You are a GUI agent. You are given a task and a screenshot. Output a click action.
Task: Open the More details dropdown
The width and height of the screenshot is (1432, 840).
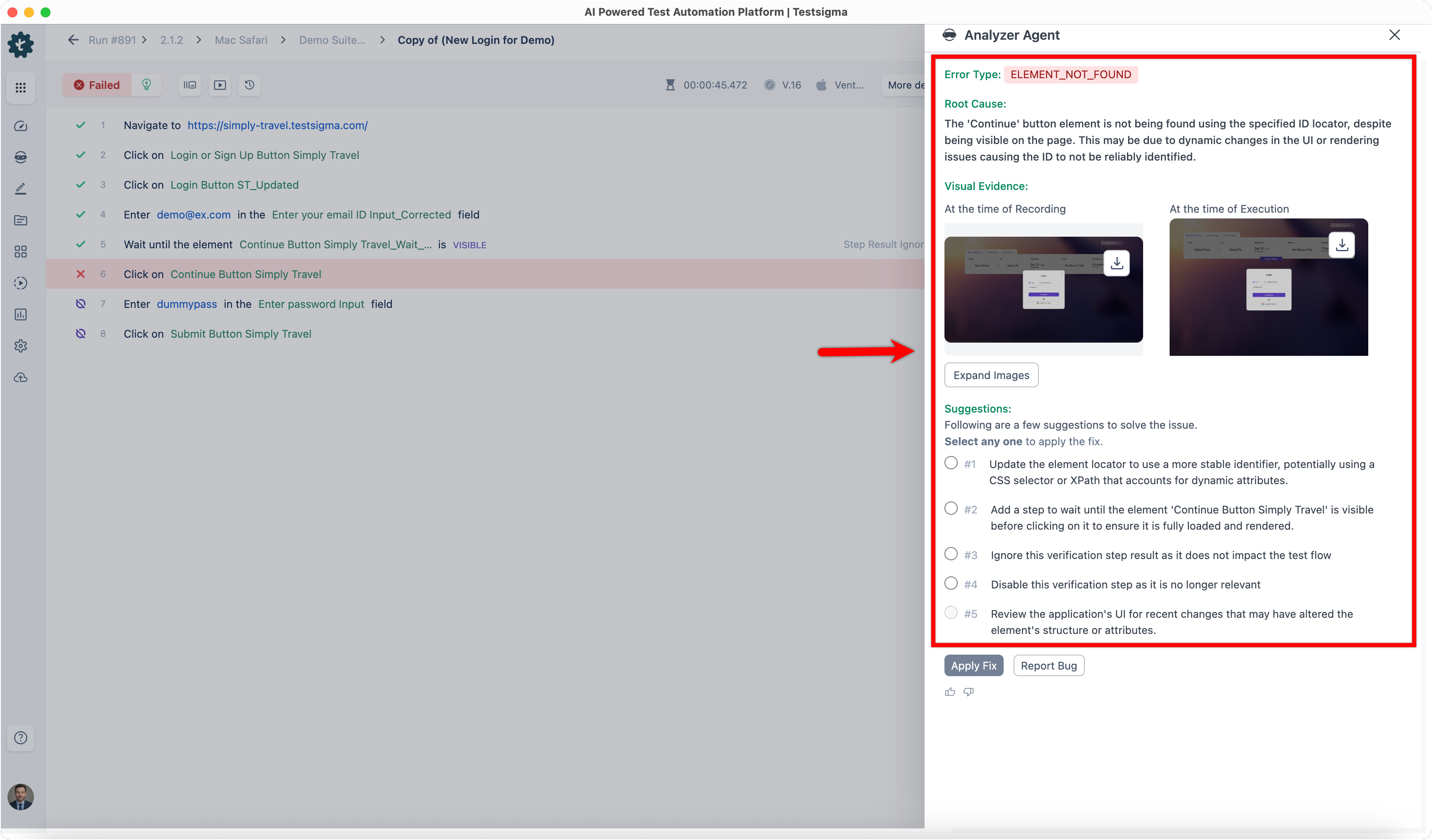(x=903, y=85)
